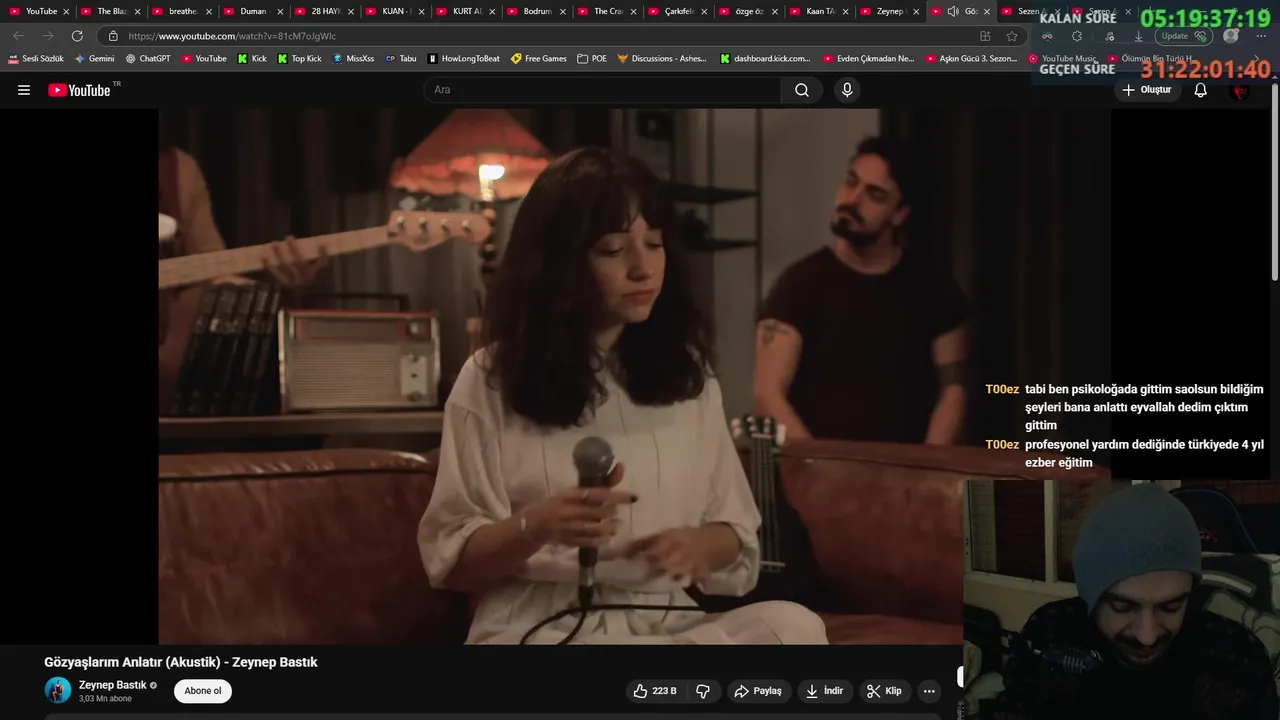Open the media control music-note icon
Image resolution: width=1280 pixels, height=720 pixels.
pos(1109,36)
